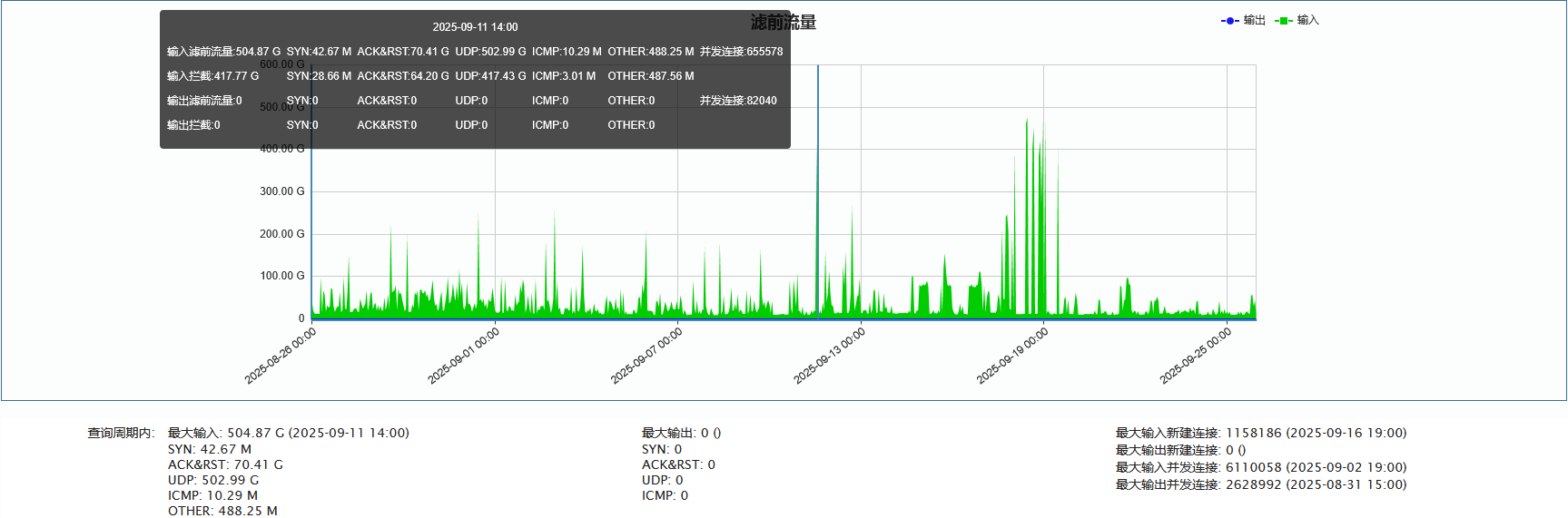Screen dimensions: 1568x518
Task: Click the 输入拦截:417.77 G tooltip entry
Action: (x=212, y=76)
